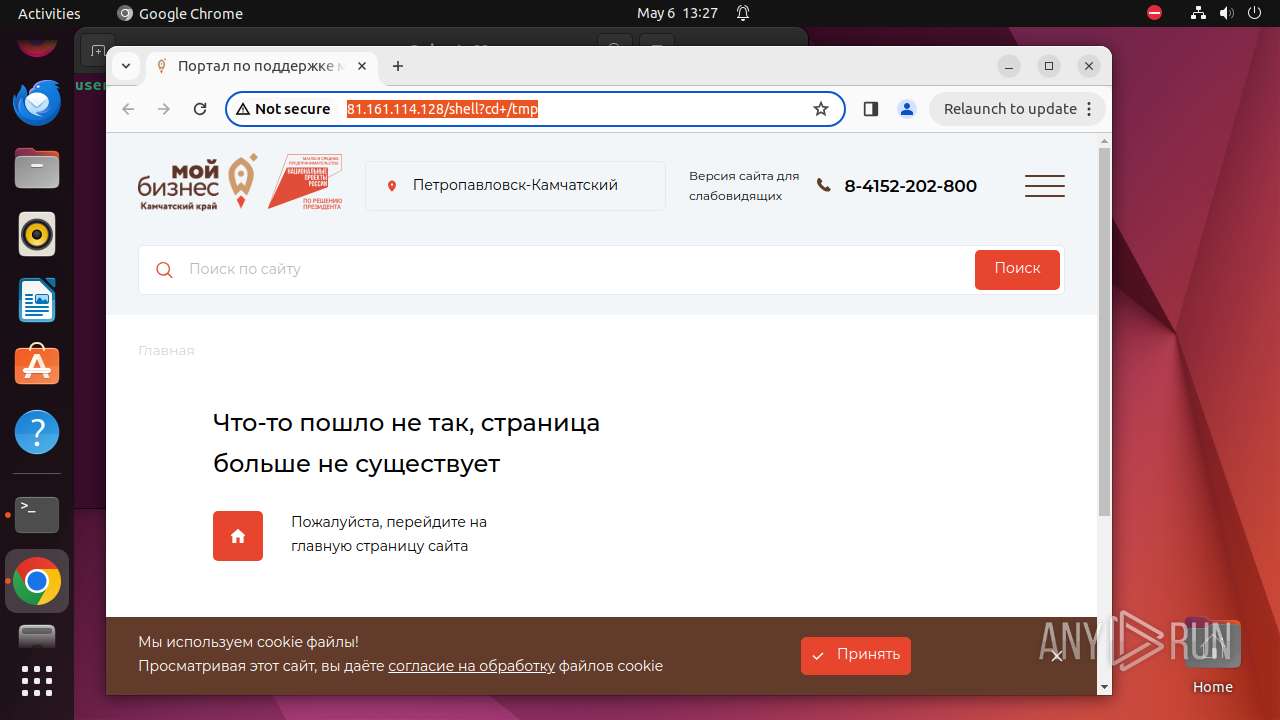This screenshot has height=720, width=1280.
Task: Click the Not secure warning indicator
Action: tap(283, 109)
